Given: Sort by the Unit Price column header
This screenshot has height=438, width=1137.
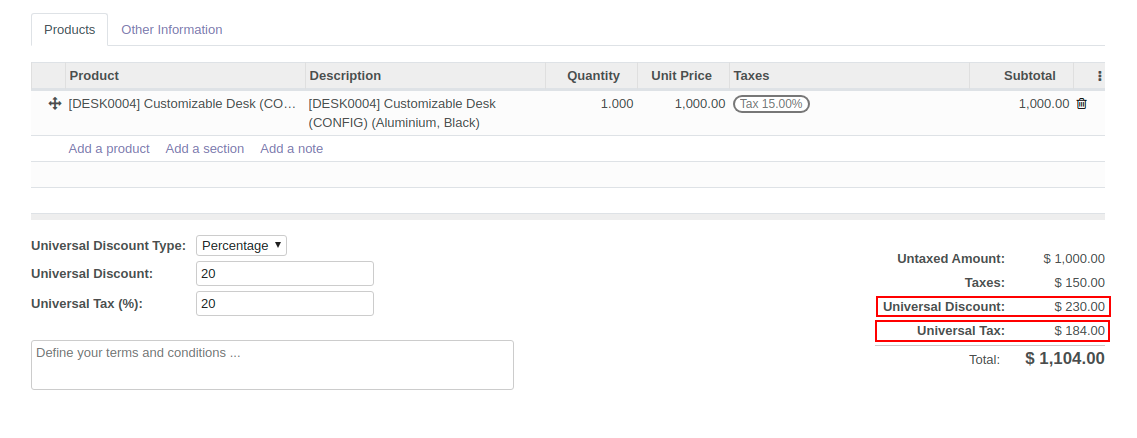Looking at the screenshot, I should 681,76.
